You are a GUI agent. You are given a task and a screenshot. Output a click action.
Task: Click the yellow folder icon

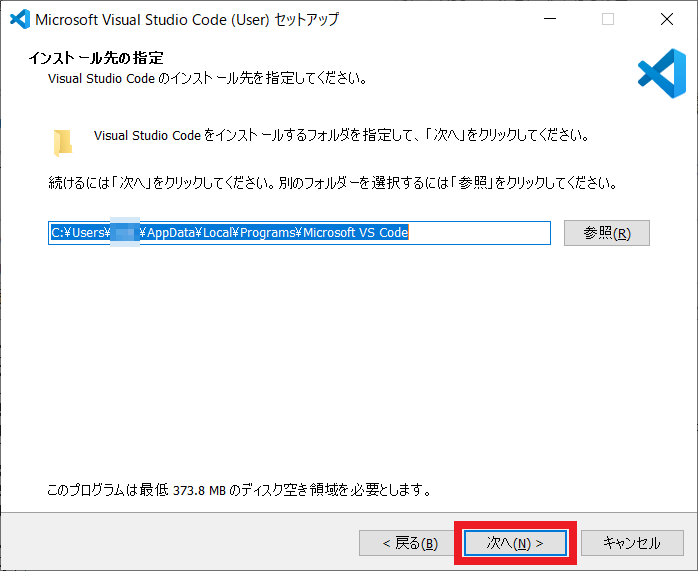pyautogui.click(x=63, y=143)
